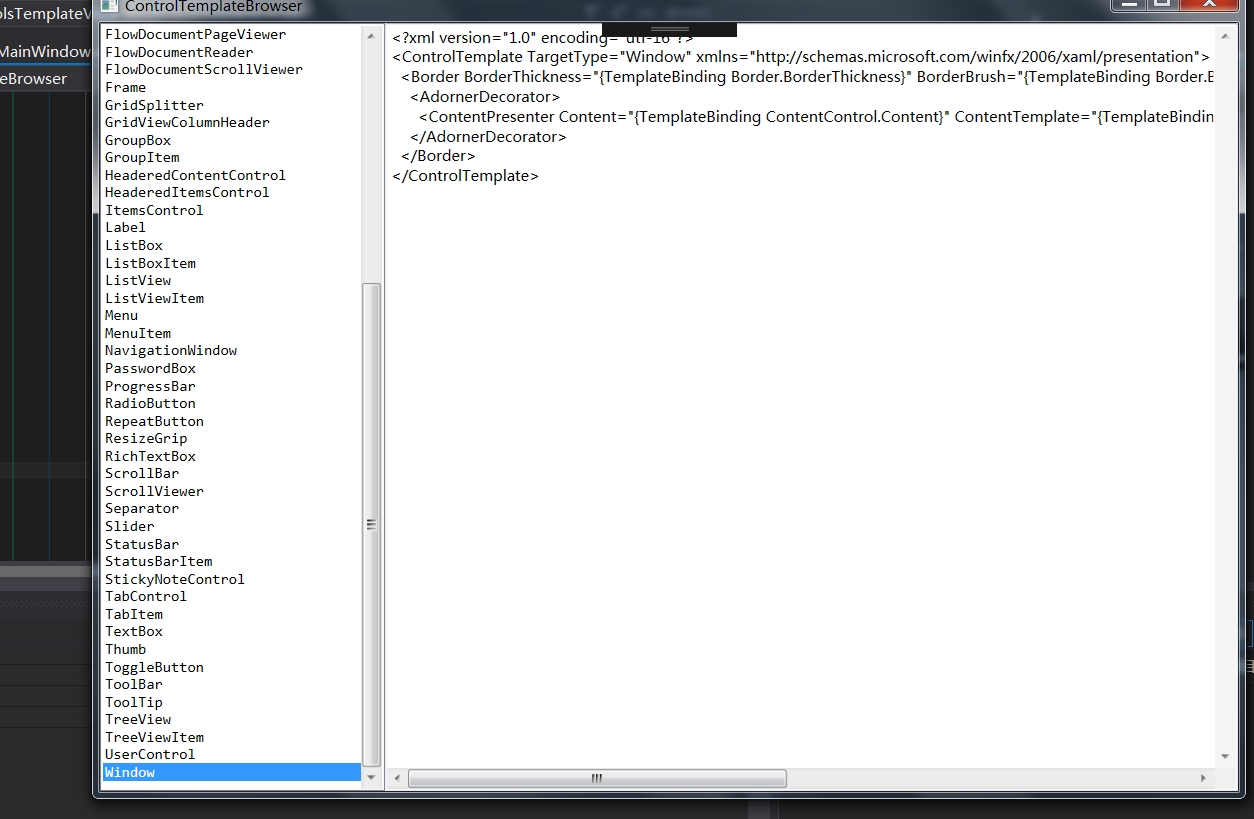
Task: Select GroupItem in the list
Action: pyautogui.click(x=232, y=157)
